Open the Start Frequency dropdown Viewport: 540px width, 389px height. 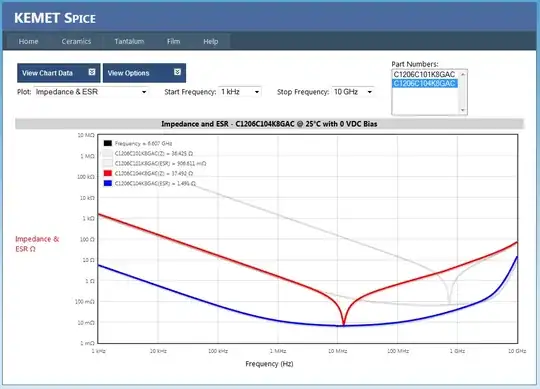(240, 92)
